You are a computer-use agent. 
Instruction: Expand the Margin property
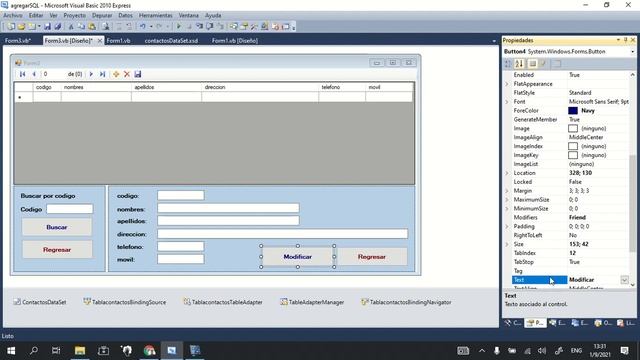[507, 191]
